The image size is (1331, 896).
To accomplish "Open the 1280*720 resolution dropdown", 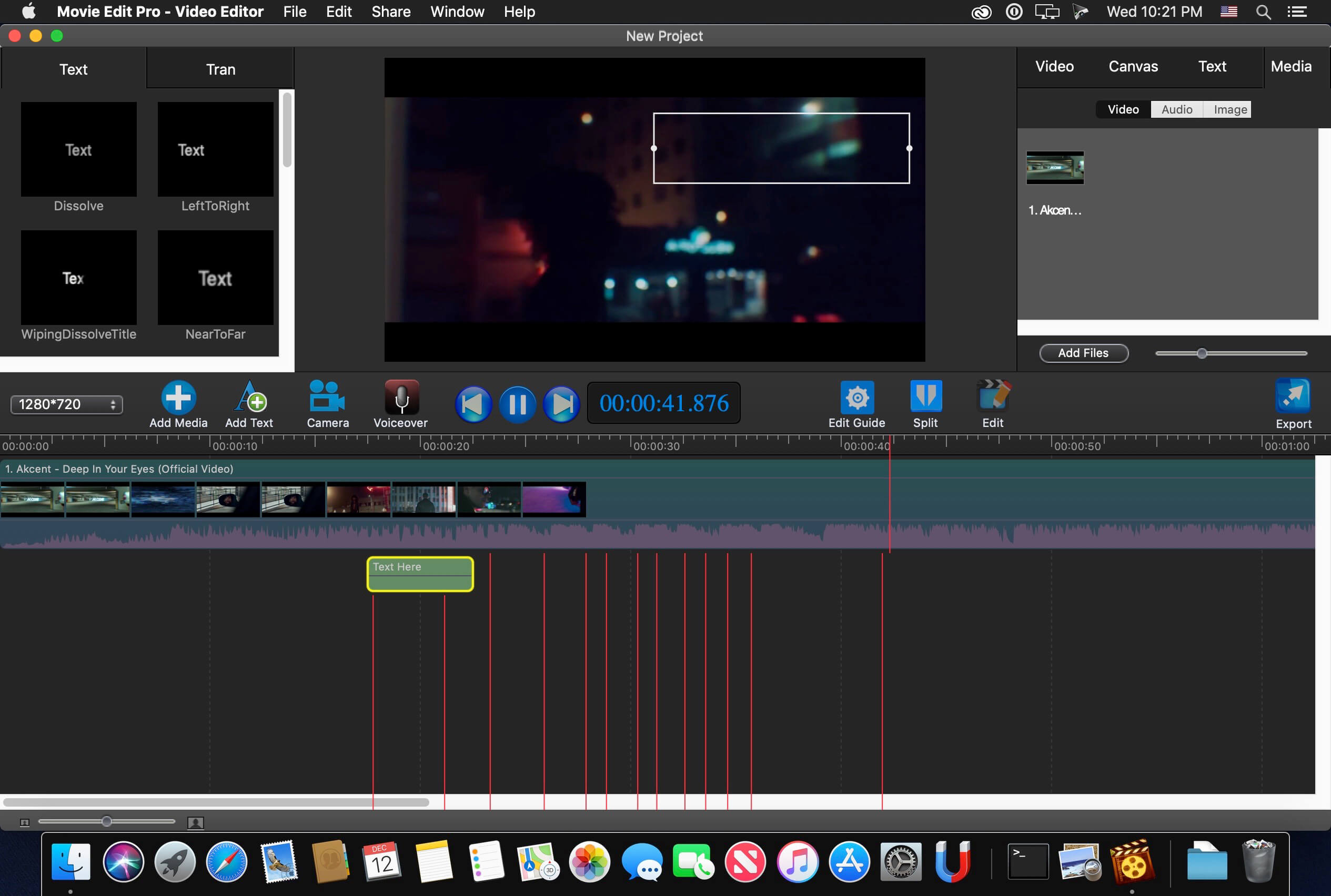I will pos(66,404).
